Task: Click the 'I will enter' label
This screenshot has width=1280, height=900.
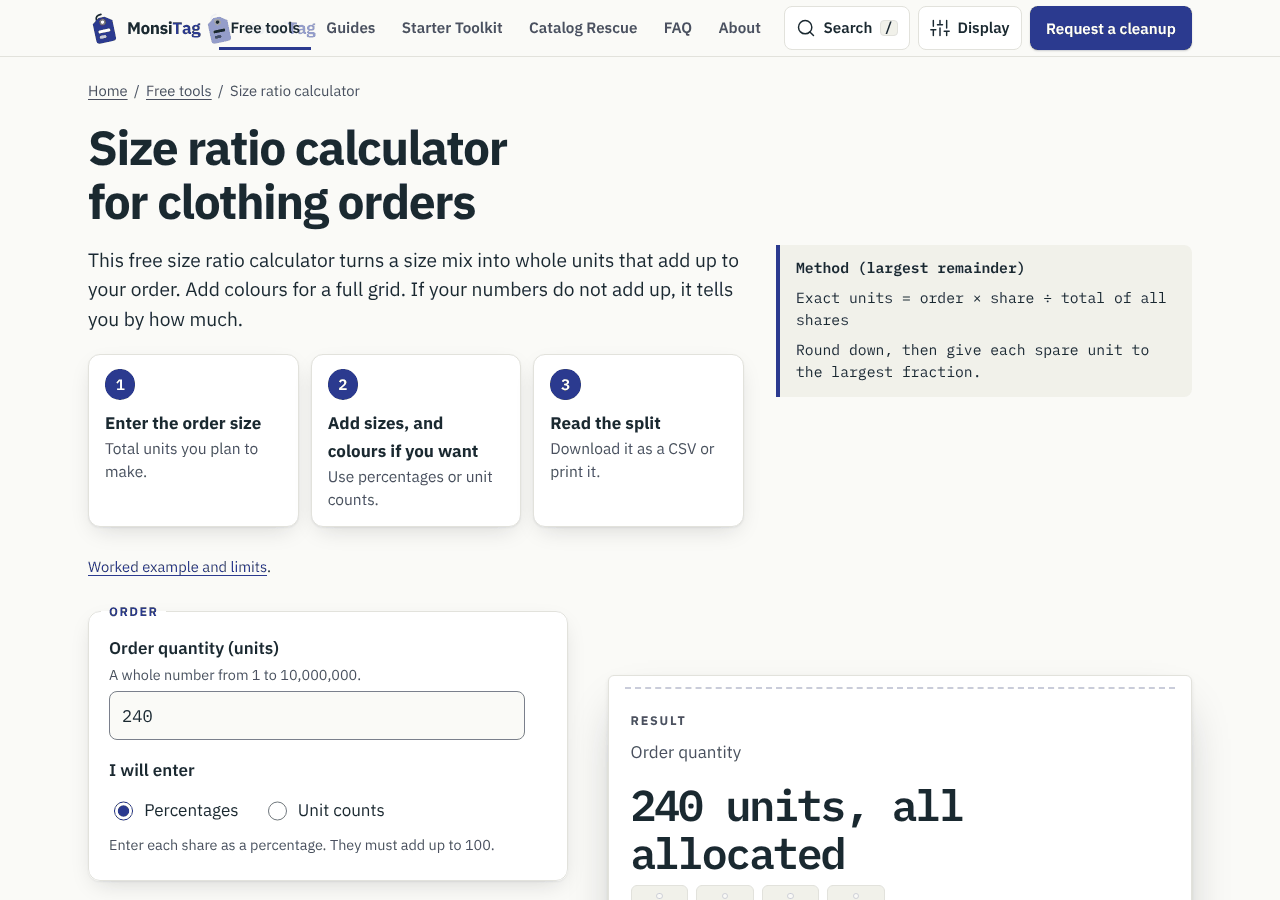Action: click(x=152, y=770)
